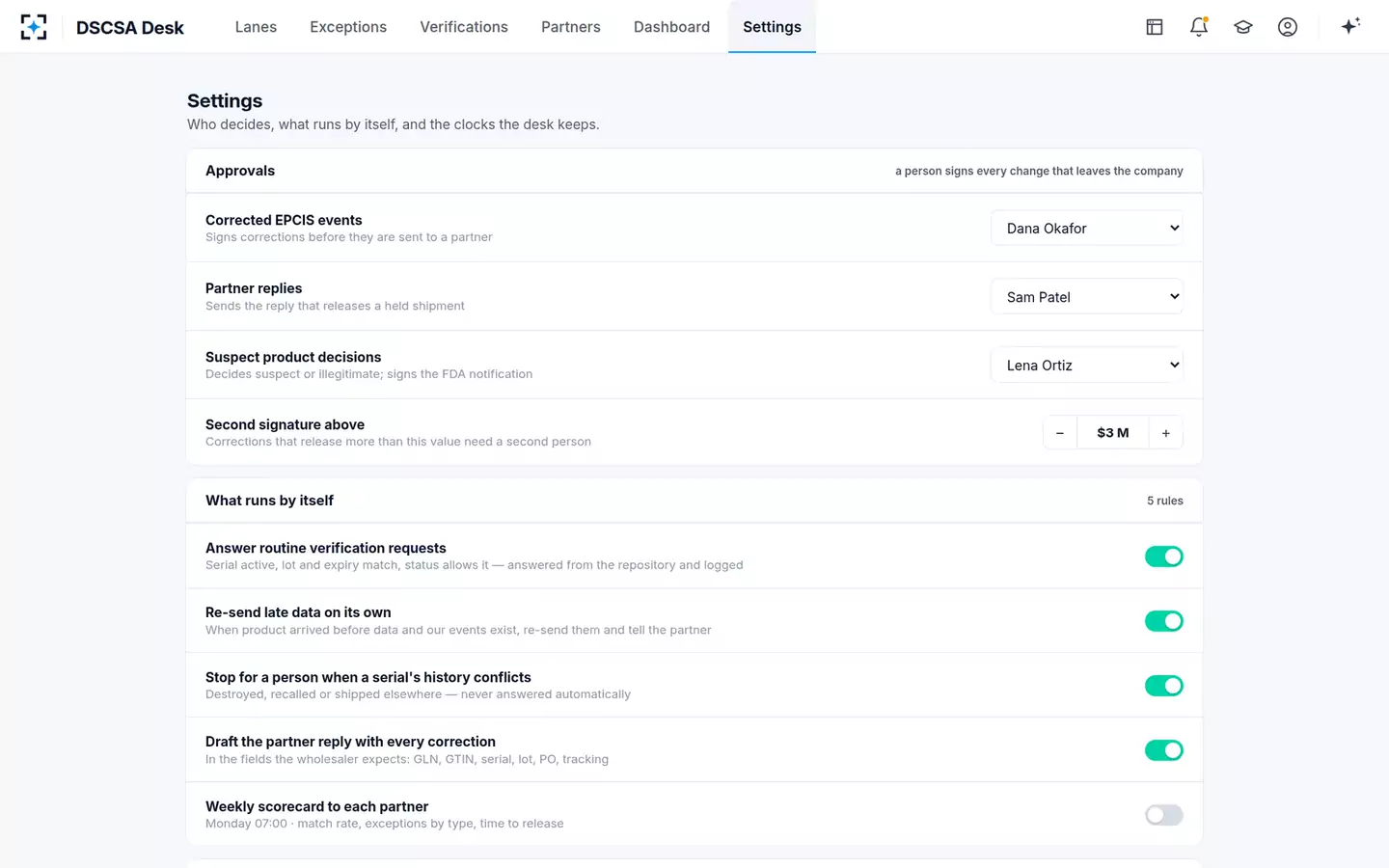Go to the Lanes tab

point(256,27)
